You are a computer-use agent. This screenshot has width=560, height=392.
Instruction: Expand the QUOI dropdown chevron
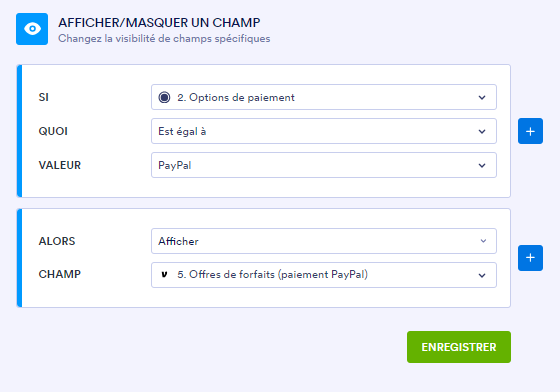pyautogui.click(x=482, y=131)
